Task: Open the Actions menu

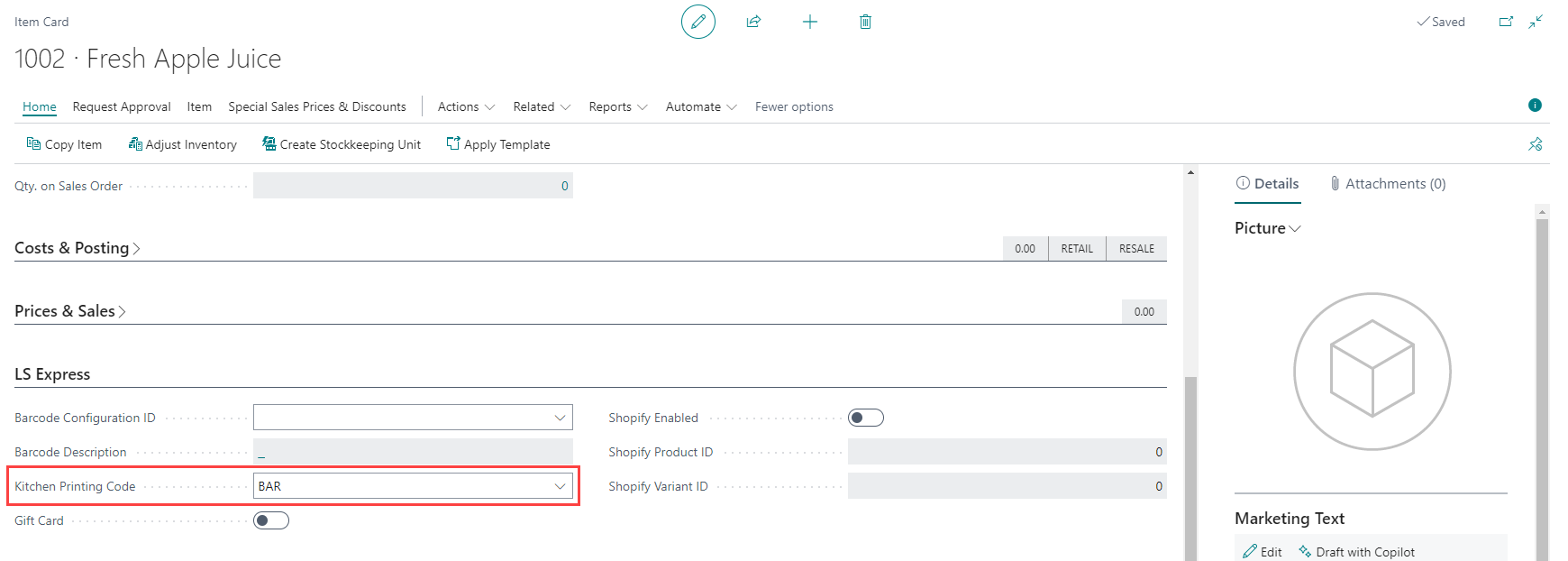Action: click(x=466, y=106)
